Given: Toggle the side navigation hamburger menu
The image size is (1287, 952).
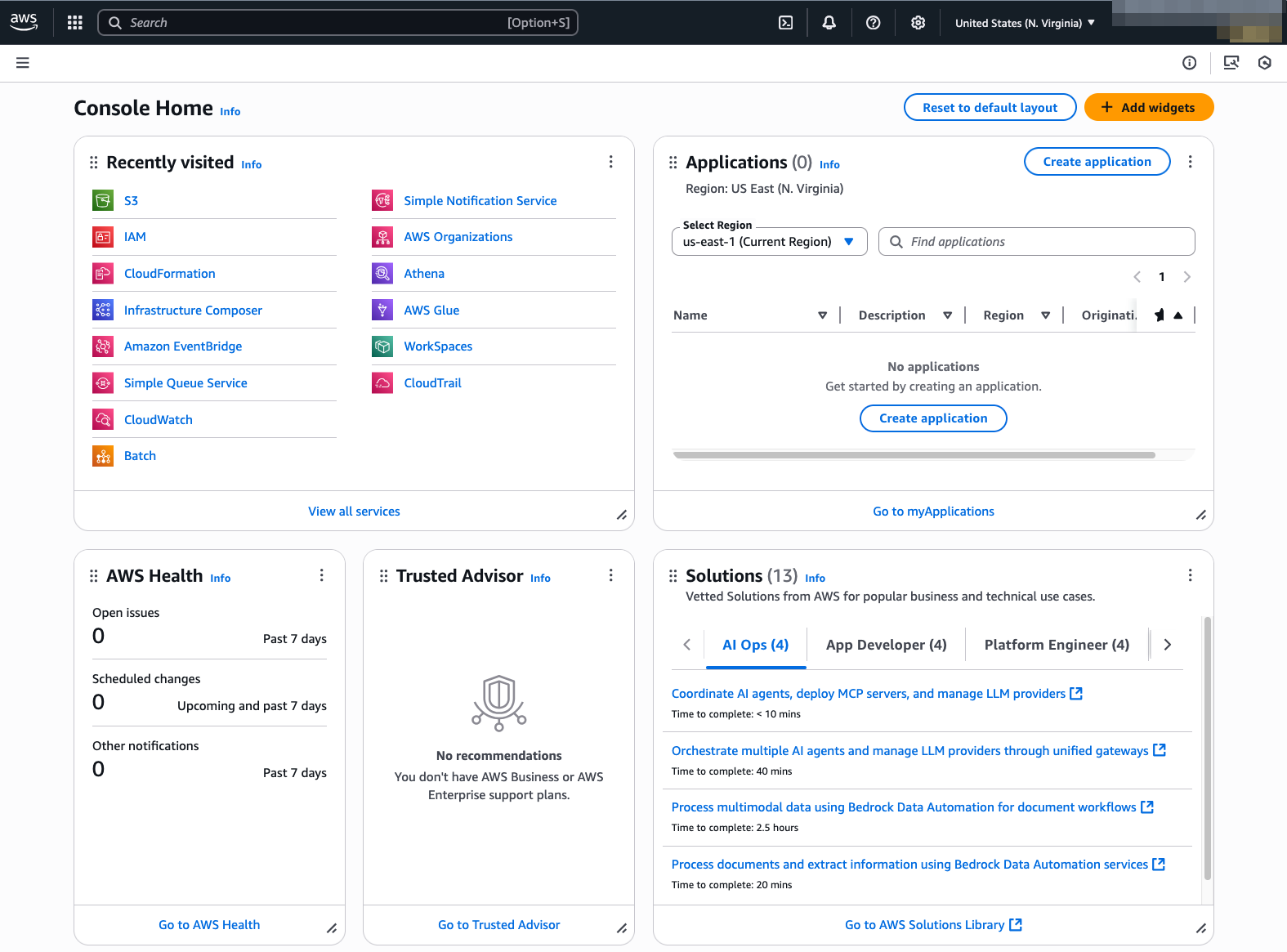Looking at the screenshot, I should point(23,63).
